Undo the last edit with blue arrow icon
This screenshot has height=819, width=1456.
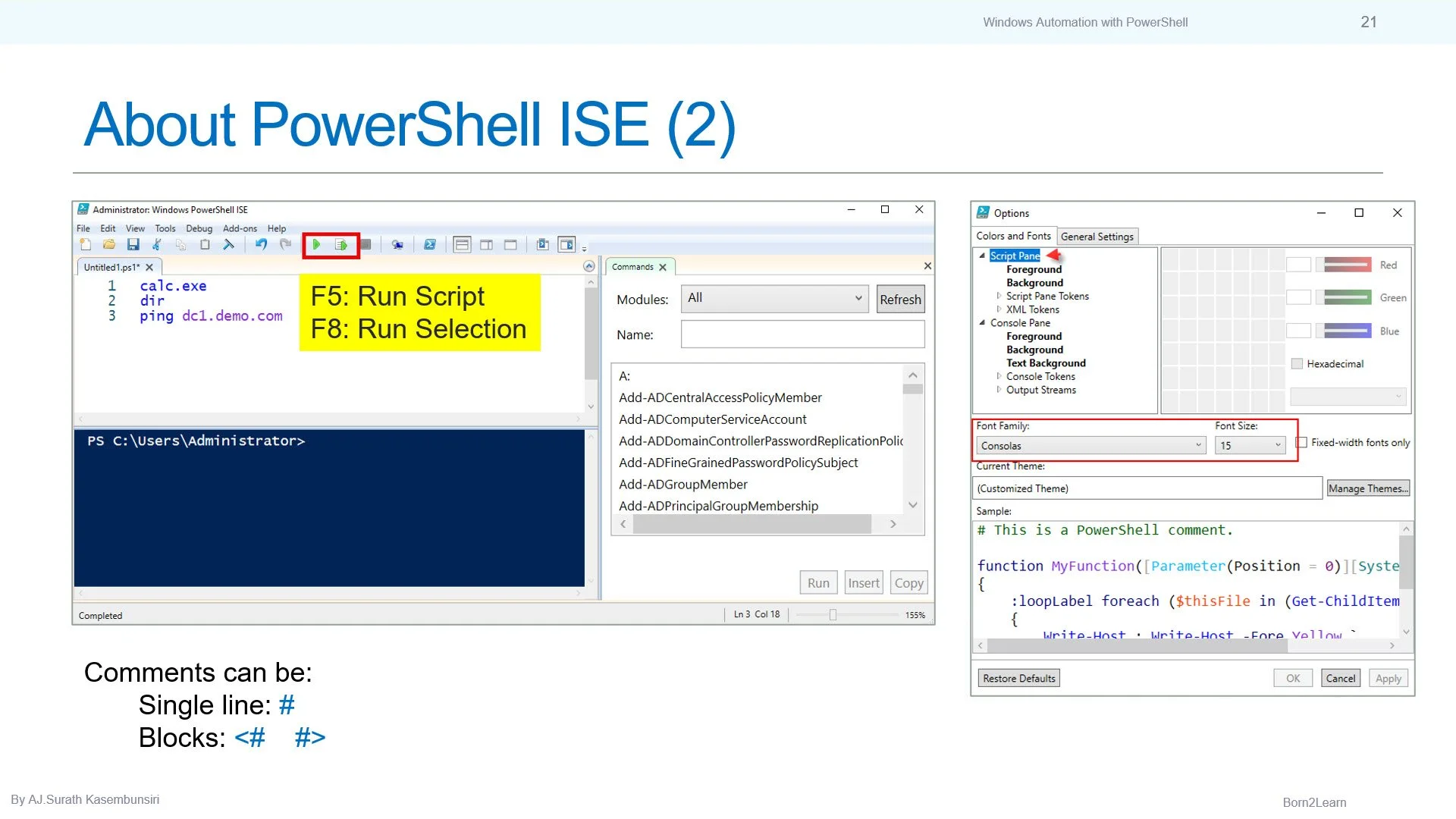(261, 244)
